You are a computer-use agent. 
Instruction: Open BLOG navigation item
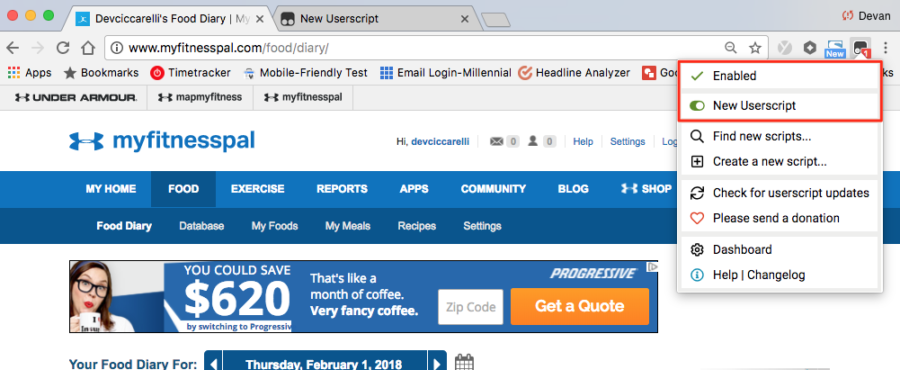pyautogui.click(x=573, y=189)
